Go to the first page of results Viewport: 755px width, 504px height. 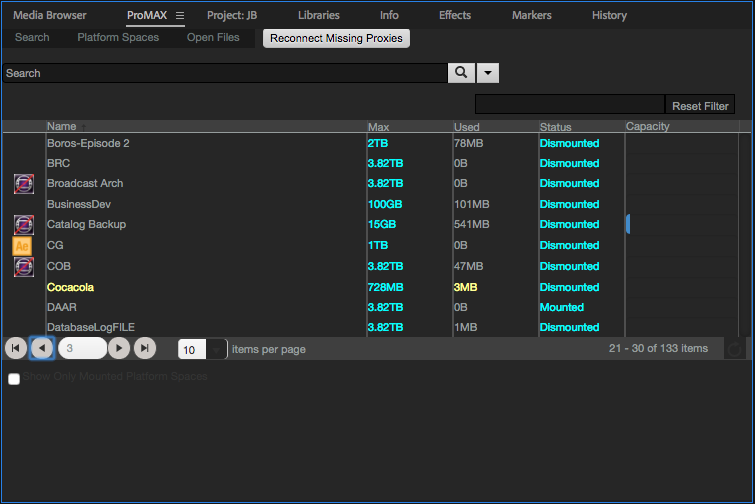point(16,348)
